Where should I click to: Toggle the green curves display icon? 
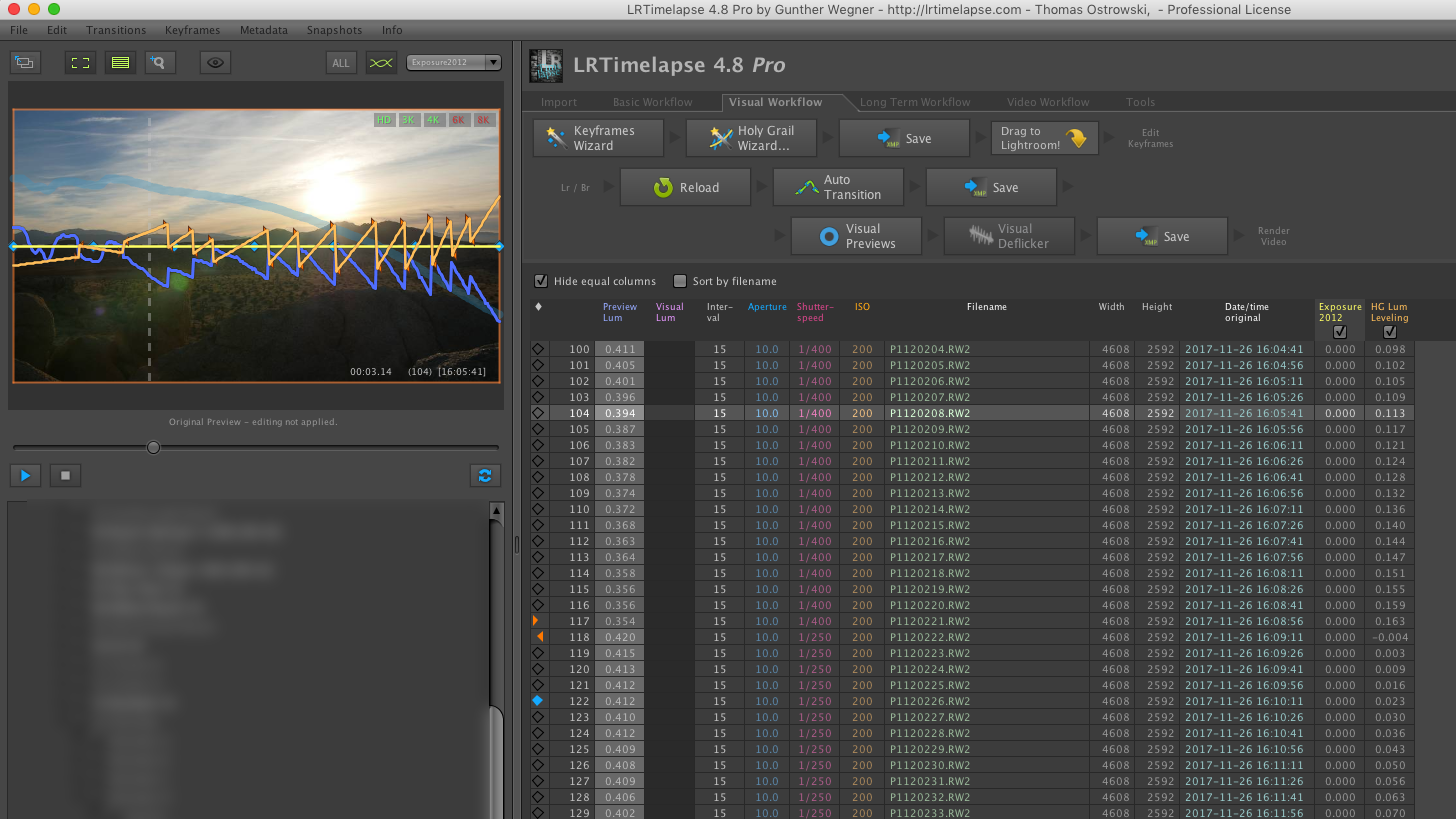381,62
